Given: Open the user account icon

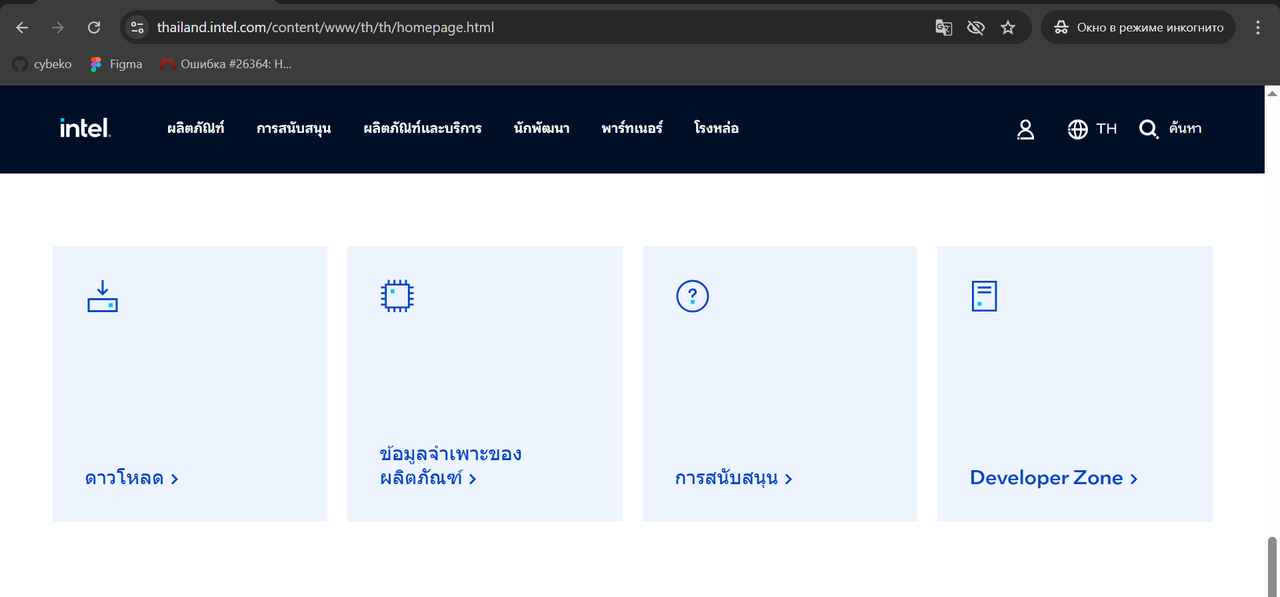Looking at the screenshot, I should [1025, 129].
